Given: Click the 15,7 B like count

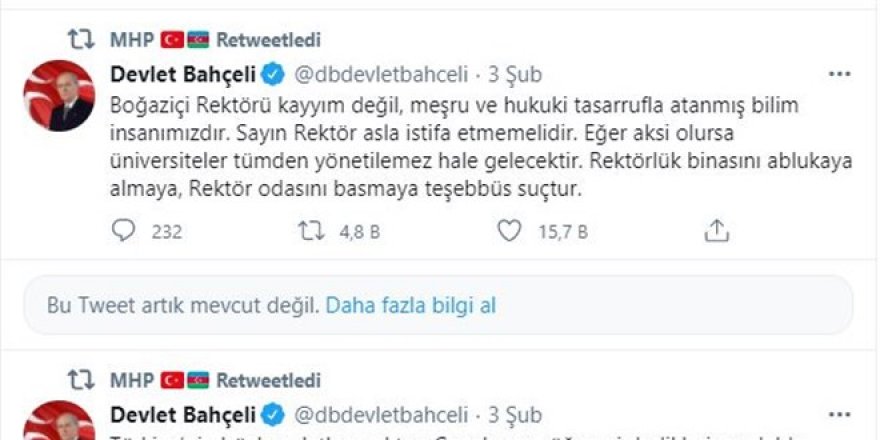Looking at the screenshot, I should pos(563,232).
